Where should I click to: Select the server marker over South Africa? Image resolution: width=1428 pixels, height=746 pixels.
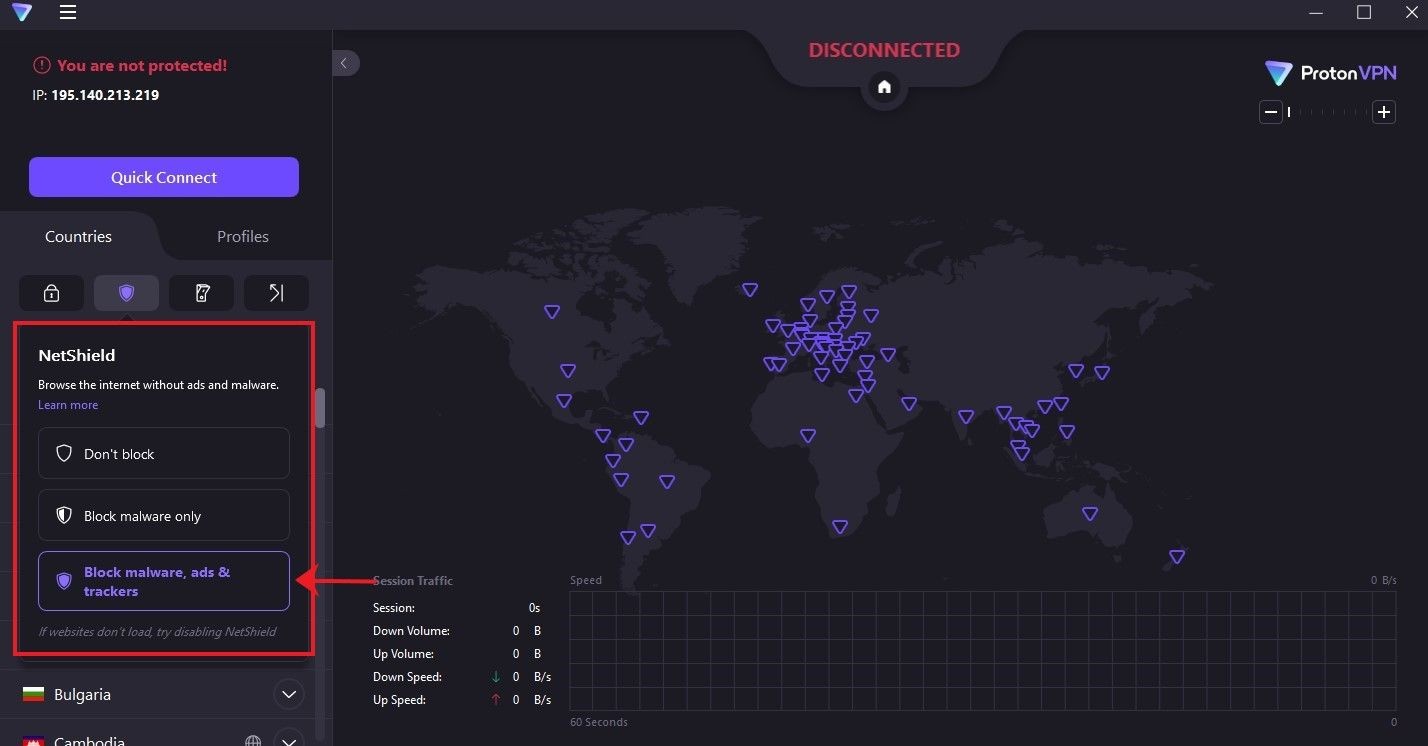(x=840, y=527)
